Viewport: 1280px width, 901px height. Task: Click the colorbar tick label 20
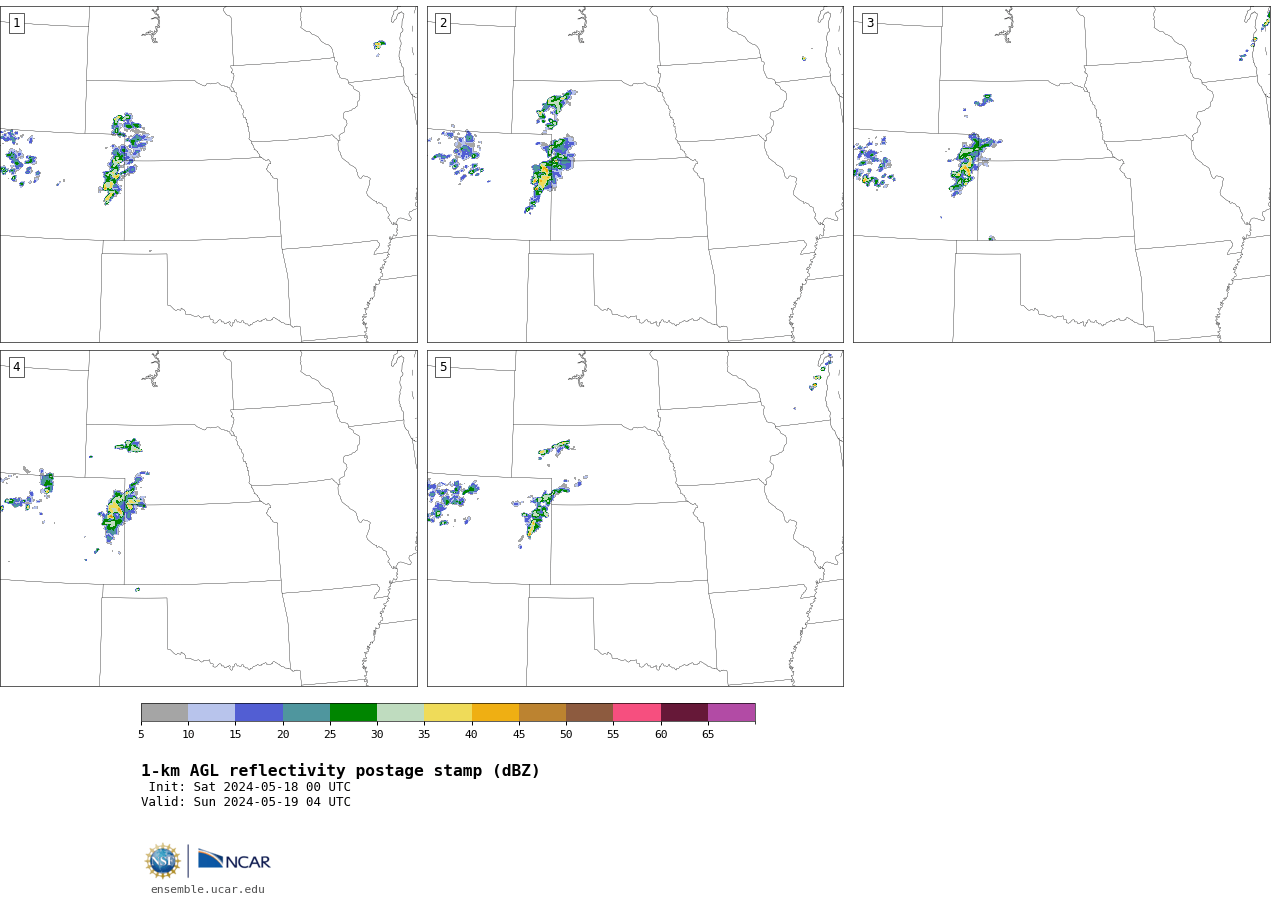pyautogui.click(x=283, y=734)
